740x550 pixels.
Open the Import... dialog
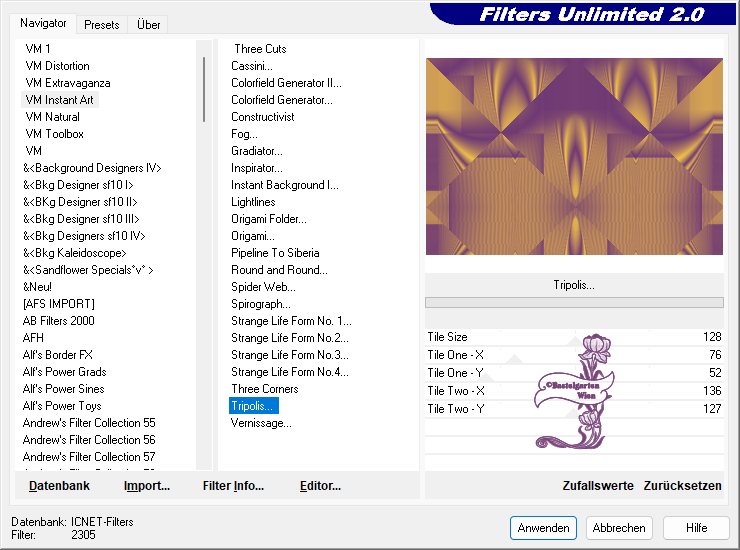pos(147,486)
